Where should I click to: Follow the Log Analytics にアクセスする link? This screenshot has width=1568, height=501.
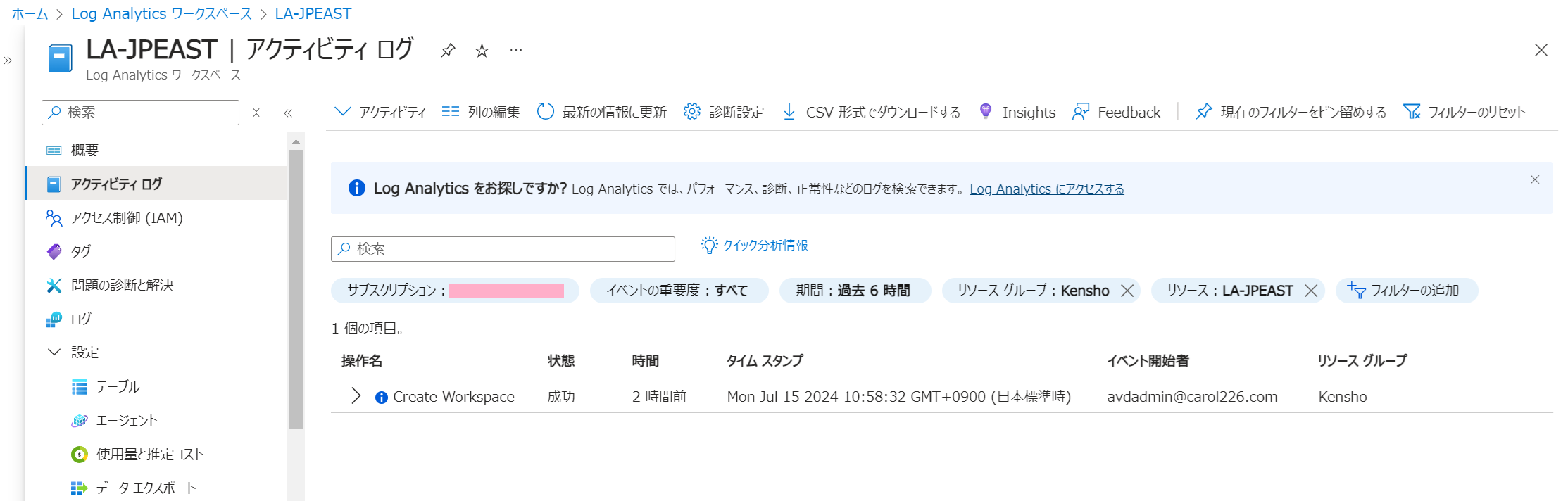pyautogui.click(x=1047, y=189)
